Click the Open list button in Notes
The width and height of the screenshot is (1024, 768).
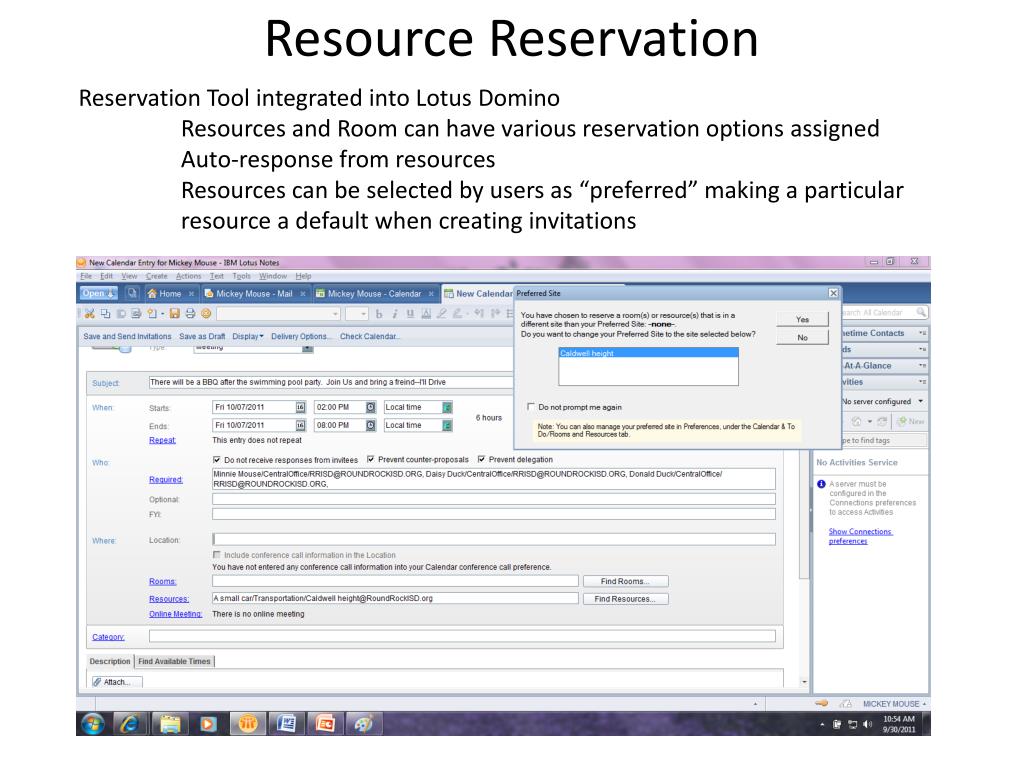99,293
